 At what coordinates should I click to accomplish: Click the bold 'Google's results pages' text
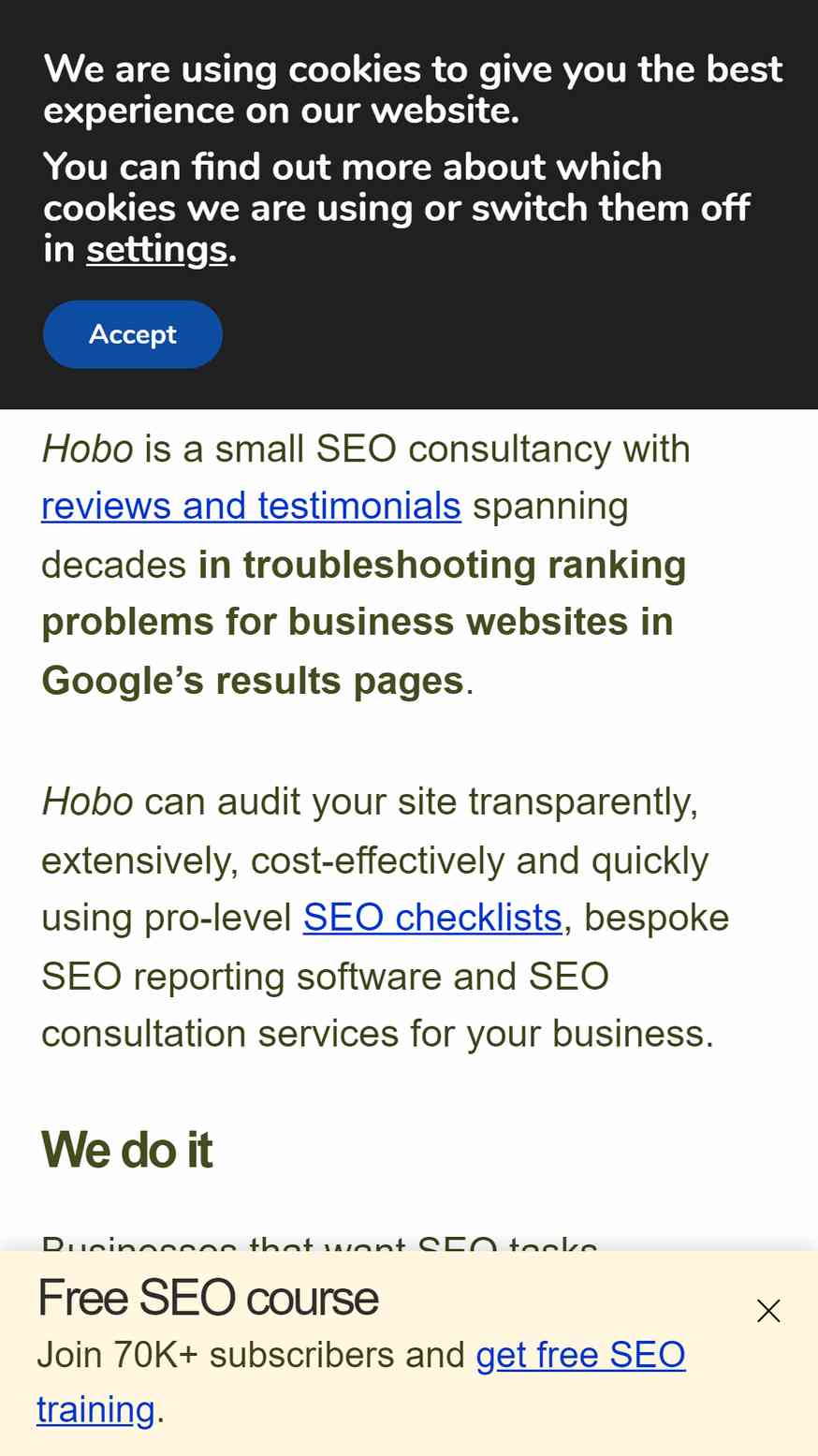tap(253, 681)
